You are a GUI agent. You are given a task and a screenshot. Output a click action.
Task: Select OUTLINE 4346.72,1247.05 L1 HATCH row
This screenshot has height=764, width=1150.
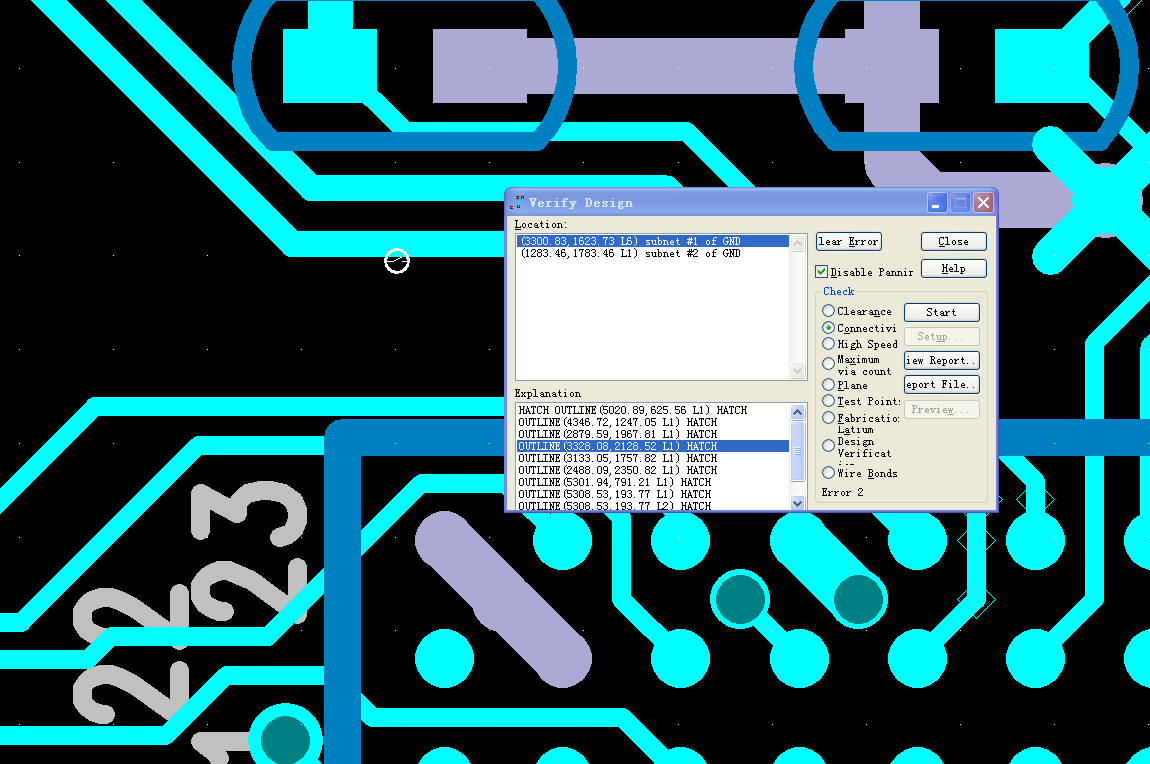pos(653,422)
